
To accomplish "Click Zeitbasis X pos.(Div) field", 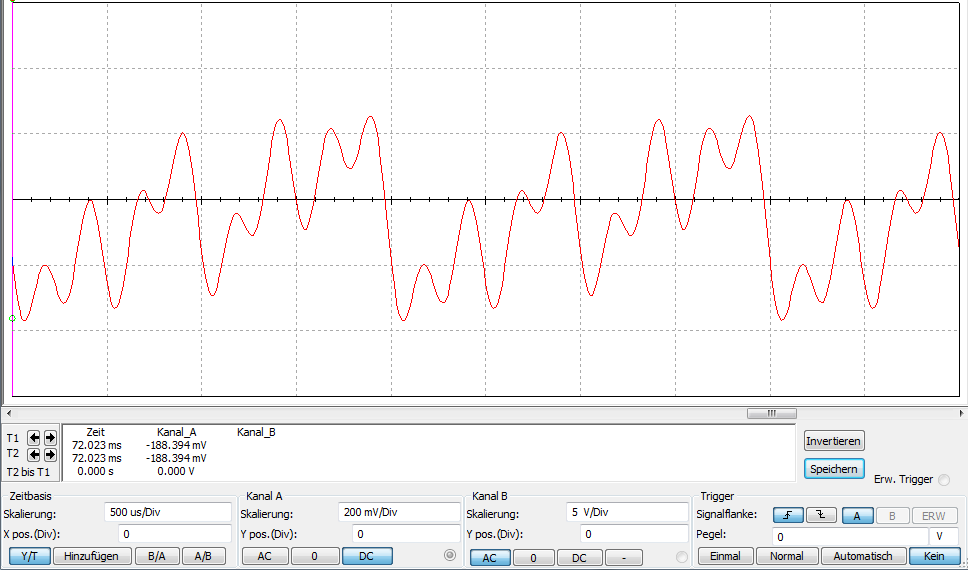I will [x=175, y=534].
